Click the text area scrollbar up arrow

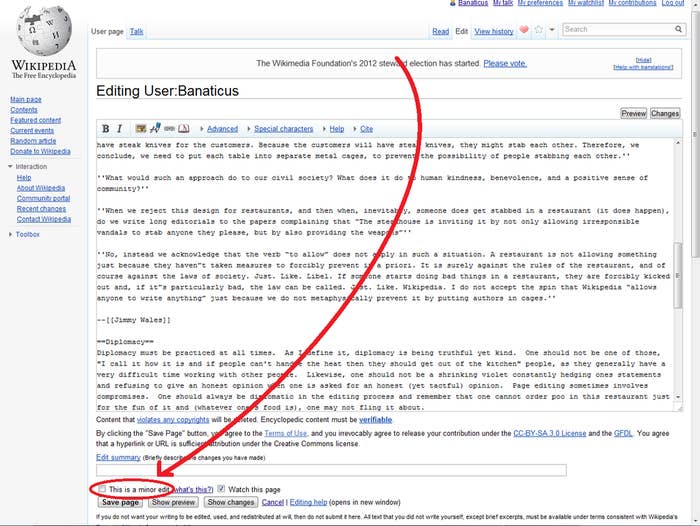[678, 143]
